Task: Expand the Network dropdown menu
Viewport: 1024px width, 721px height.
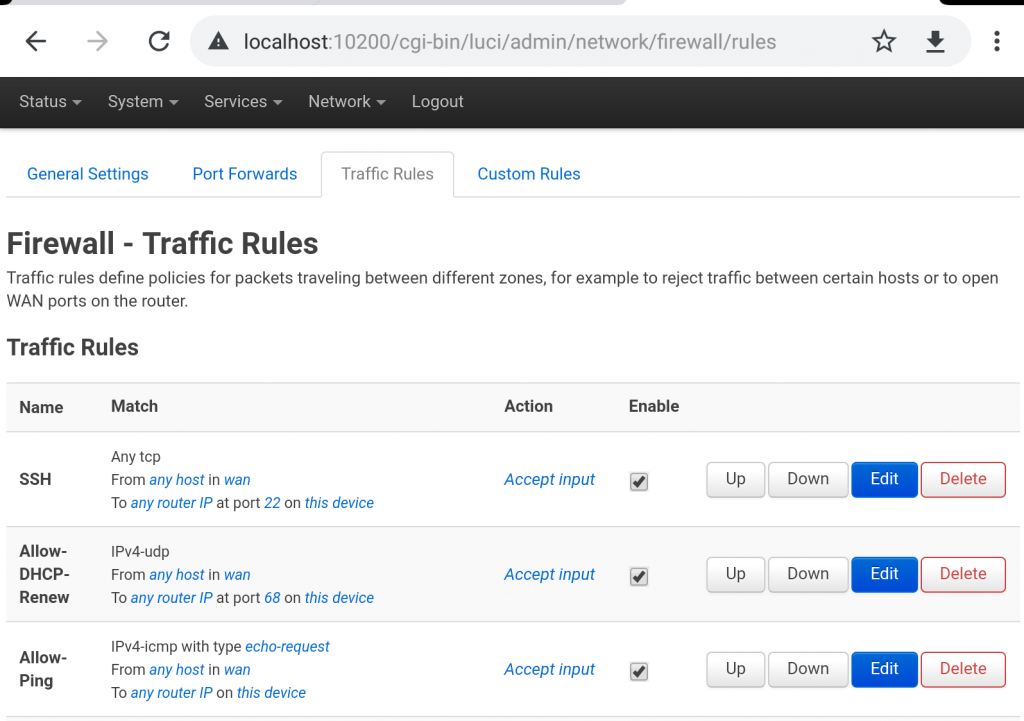Action: (x=346, y=102)
